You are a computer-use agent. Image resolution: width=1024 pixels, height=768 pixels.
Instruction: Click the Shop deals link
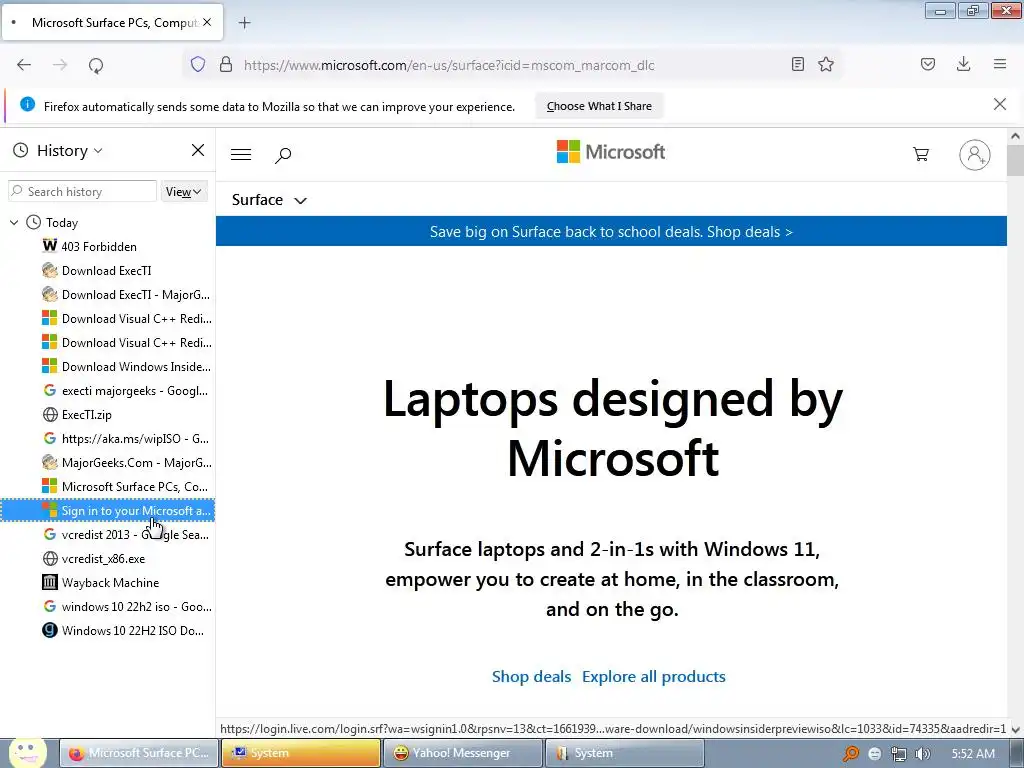point(531,677)
